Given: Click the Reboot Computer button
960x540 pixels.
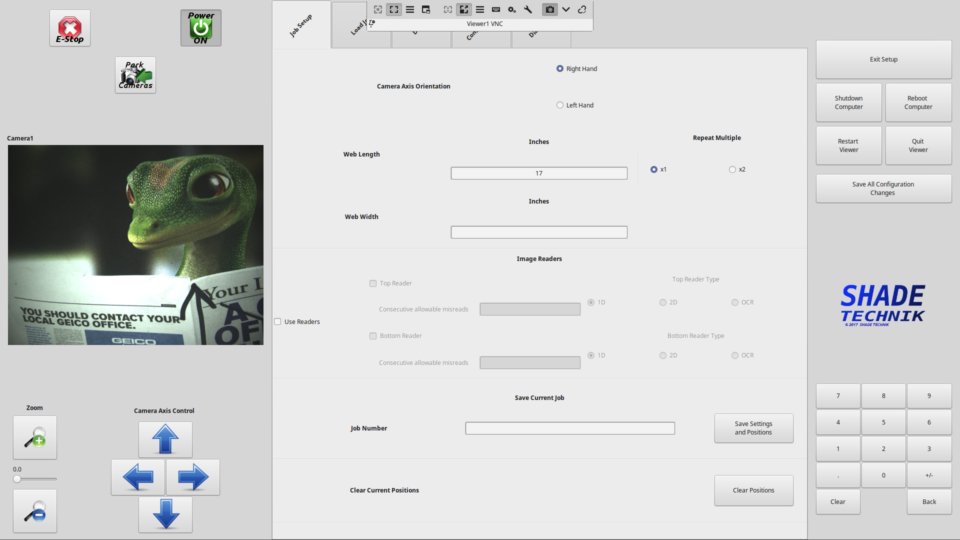Looking at the screenshot, I should (x=918, y=102).
